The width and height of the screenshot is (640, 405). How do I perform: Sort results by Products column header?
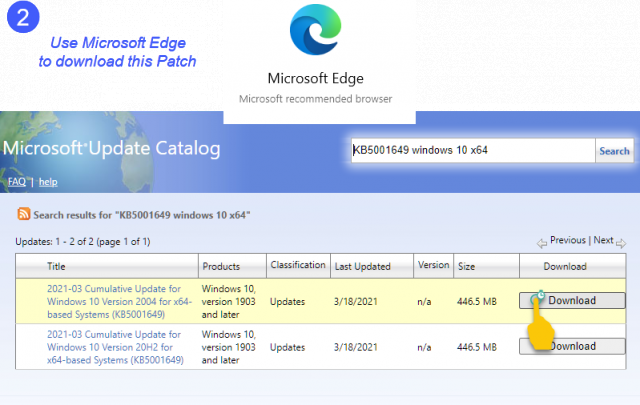point(221,267)
